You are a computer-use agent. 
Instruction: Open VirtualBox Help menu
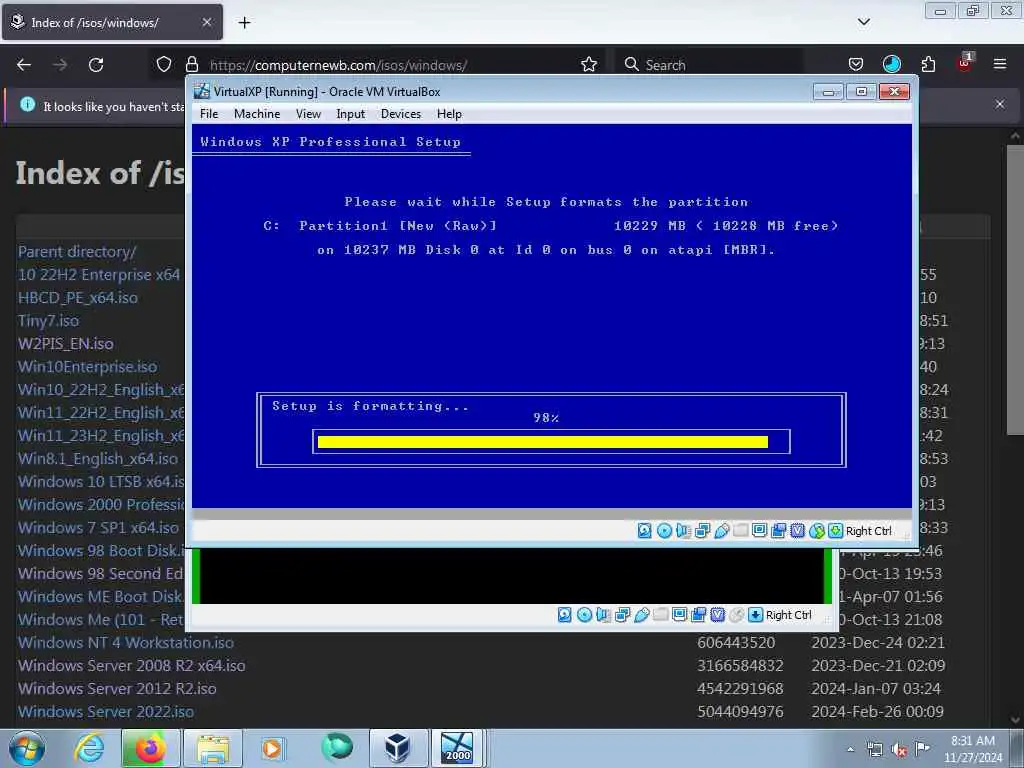coord(449,114)
